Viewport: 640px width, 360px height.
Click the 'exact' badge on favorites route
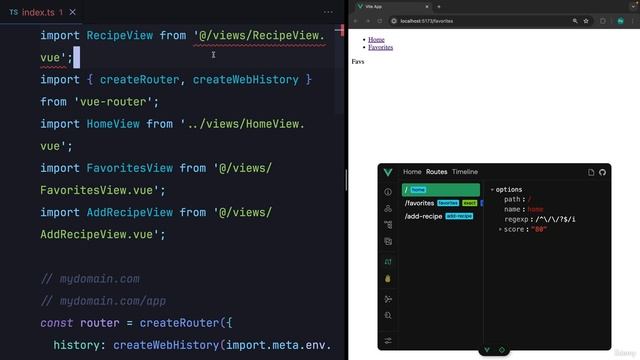pyautogui.click(x=469, y=203)
